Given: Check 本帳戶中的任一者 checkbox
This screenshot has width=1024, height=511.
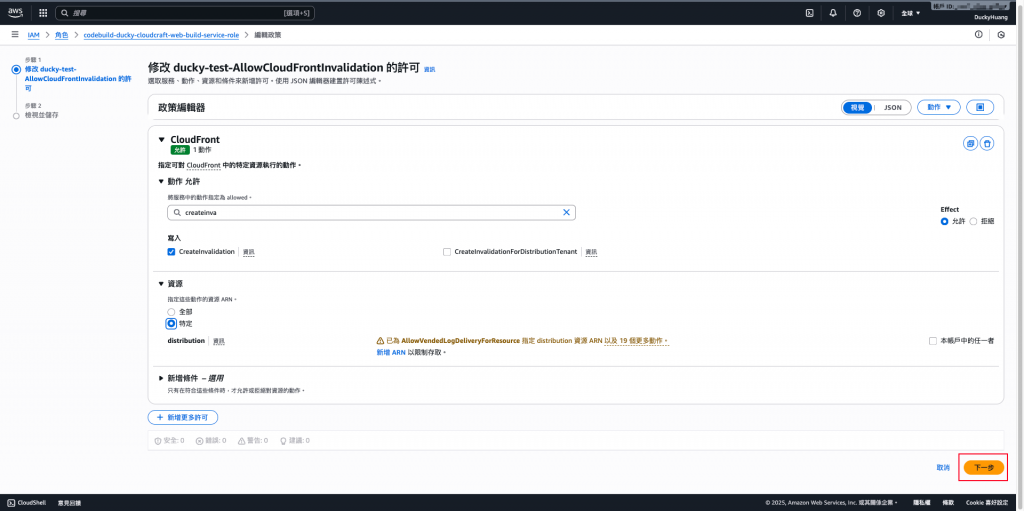Looking at the screenshot, I should click(x=933, y=341).
